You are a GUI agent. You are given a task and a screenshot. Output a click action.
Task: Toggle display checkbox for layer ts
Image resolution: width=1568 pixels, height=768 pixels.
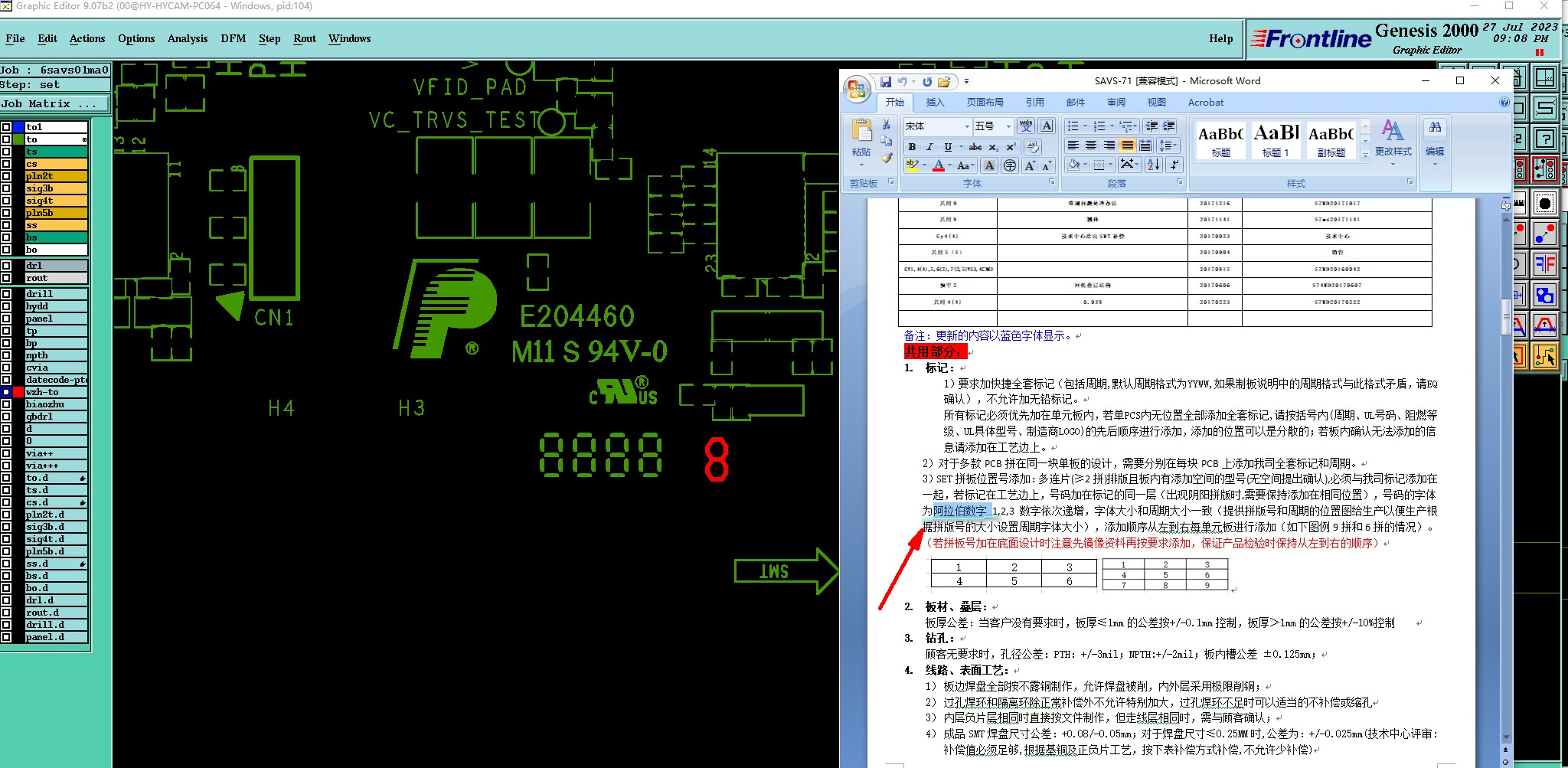6,152
